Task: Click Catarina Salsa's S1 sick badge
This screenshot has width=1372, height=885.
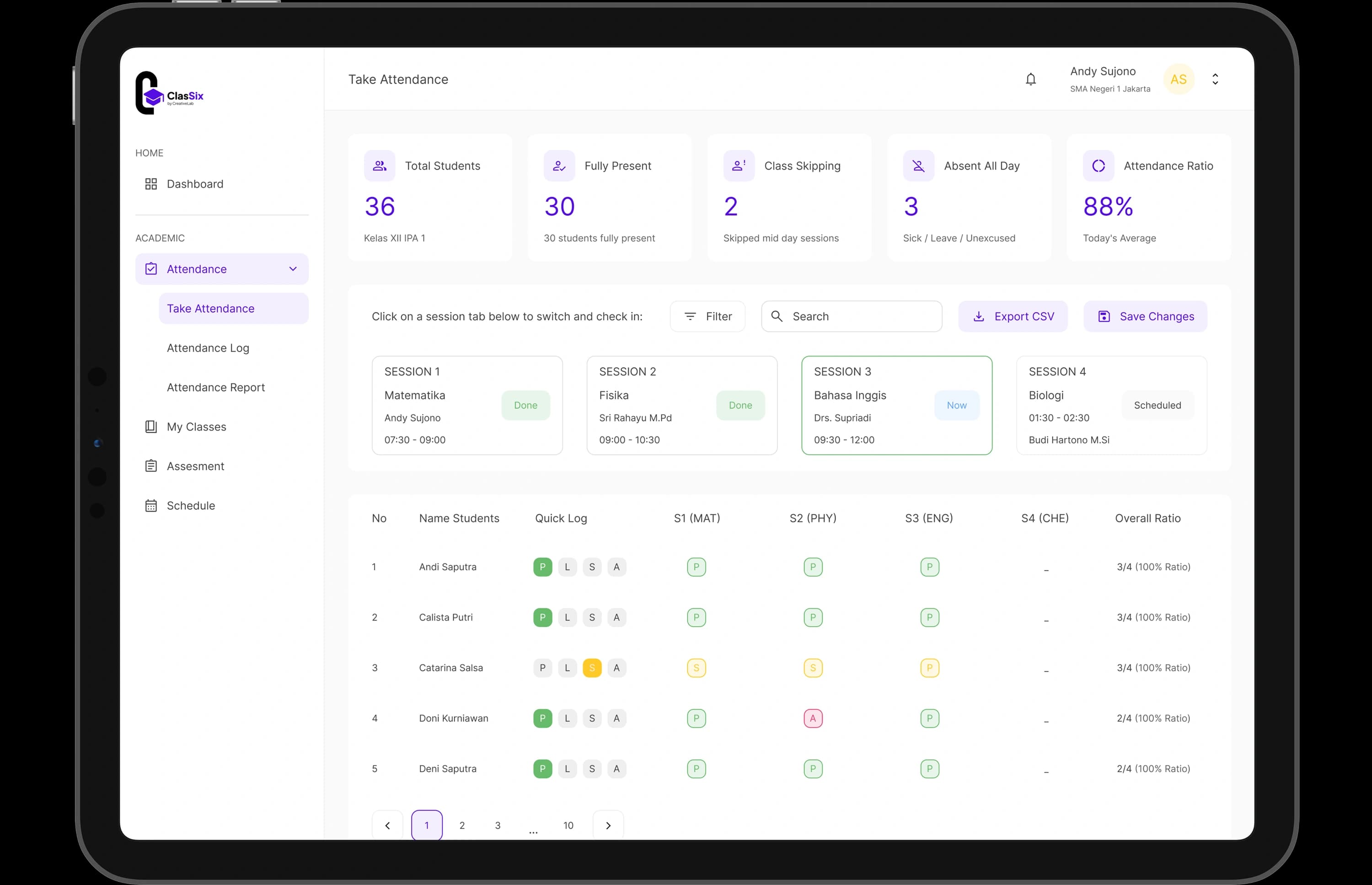Action: [697, 668]
